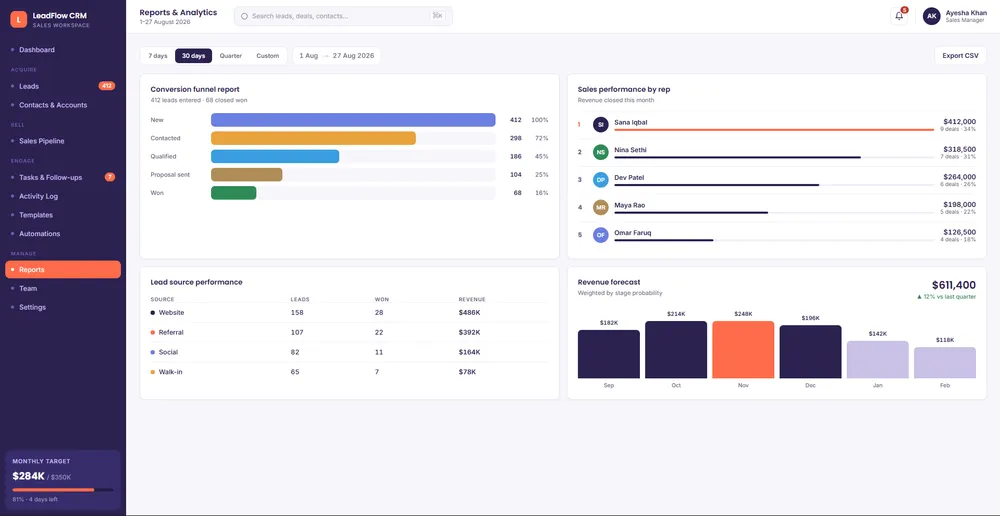The width and height of the screenshot is (1000, 516).
Task: Open Dashboard in the sidebar
Action: pyautogui.click(x=62, y=50)
